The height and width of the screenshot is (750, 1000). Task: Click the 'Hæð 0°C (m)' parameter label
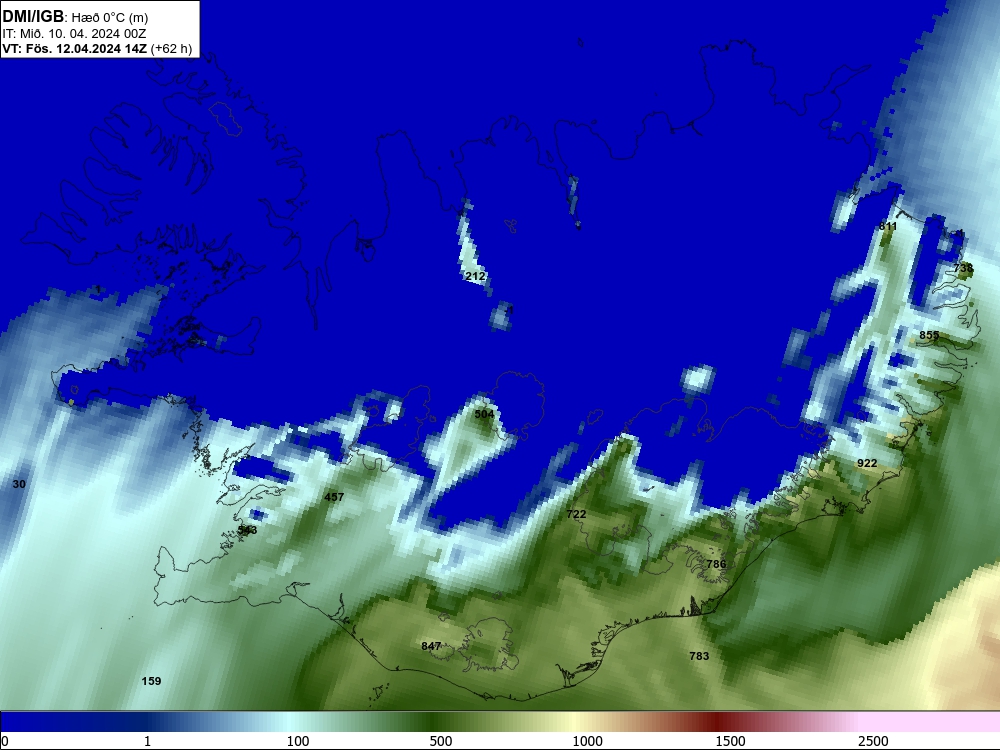tap(110, 18)
